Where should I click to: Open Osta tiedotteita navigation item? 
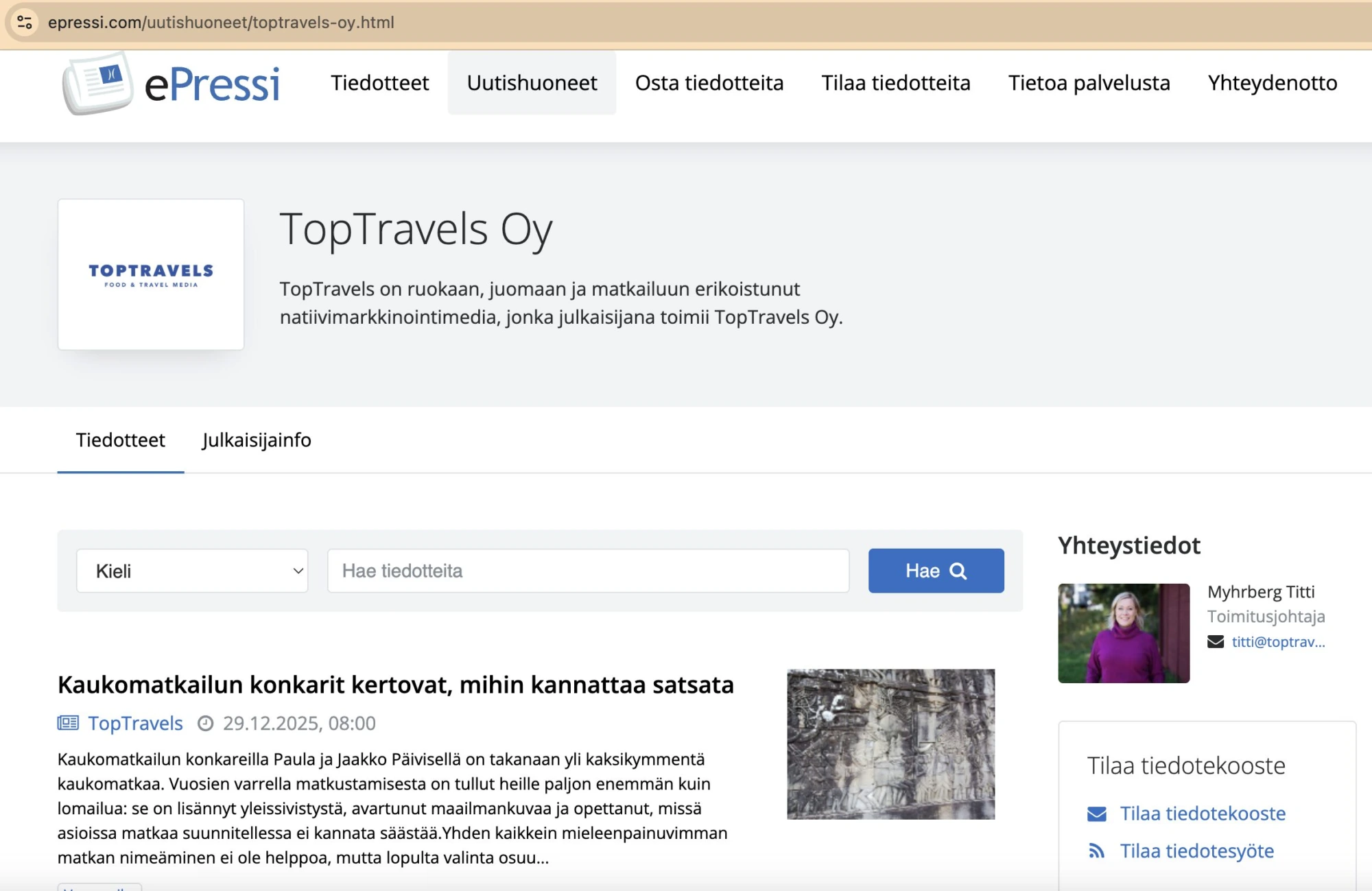pos(709,83)
